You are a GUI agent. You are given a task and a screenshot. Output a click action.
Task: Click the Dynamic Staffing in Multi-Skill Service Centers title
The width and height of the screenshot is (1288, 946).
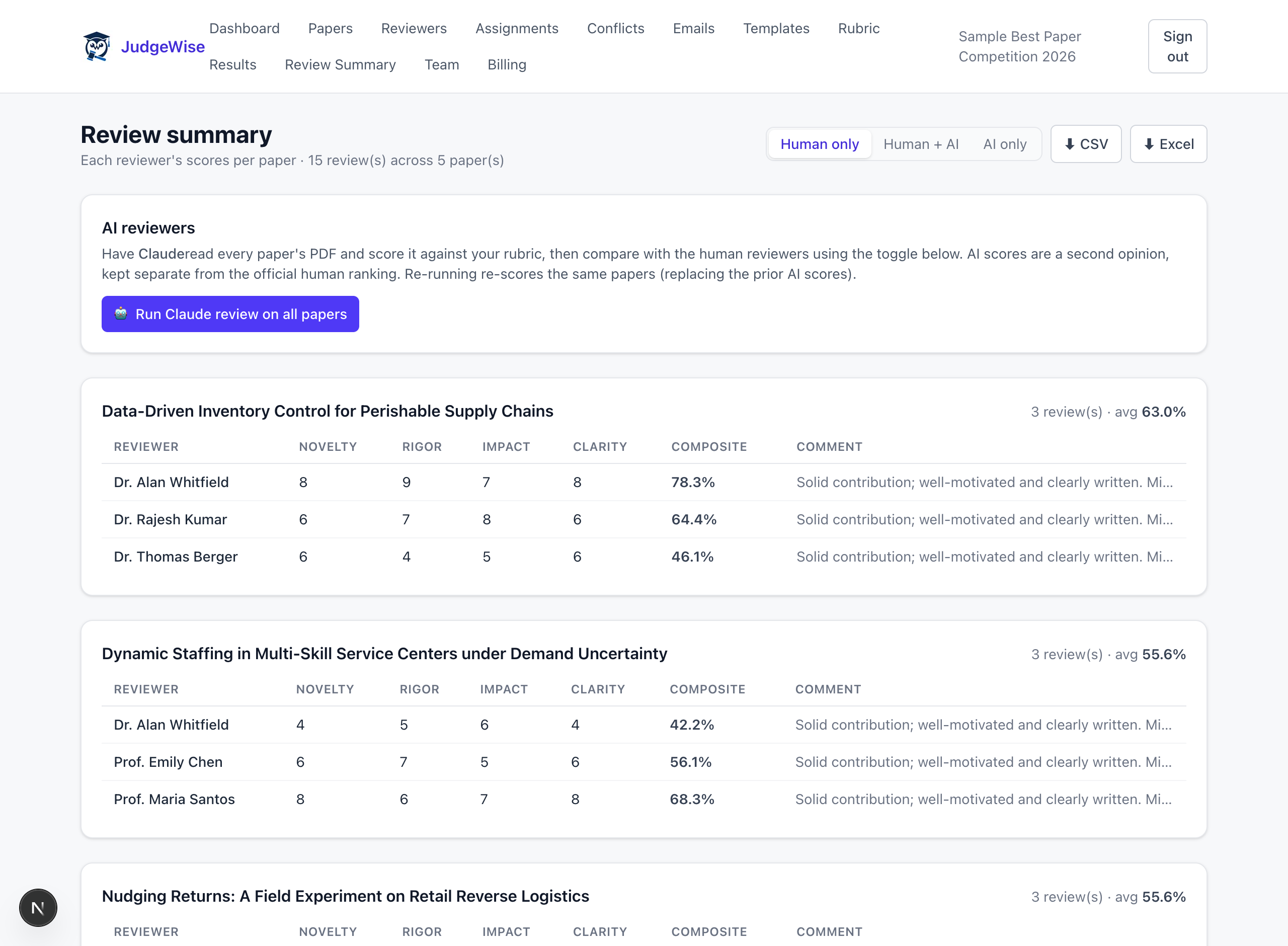click(384, 653)
